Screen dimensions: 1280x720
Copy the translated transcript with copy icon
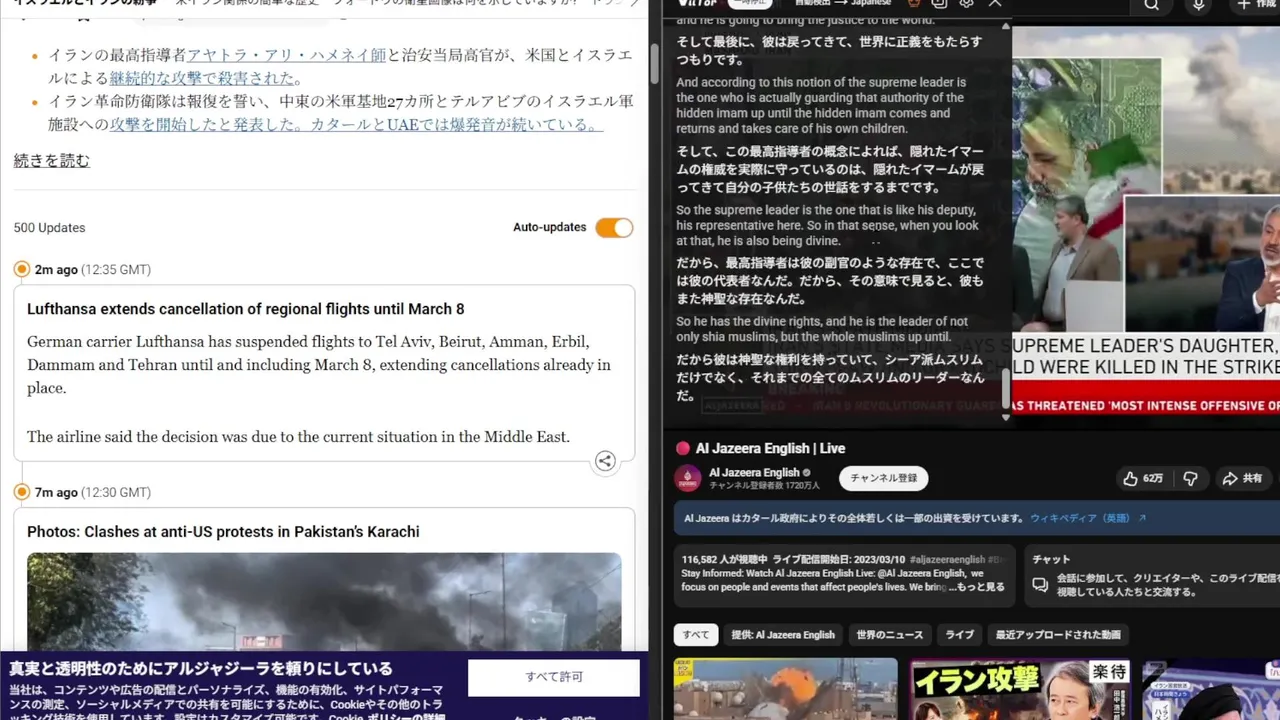tap(939, 4)
